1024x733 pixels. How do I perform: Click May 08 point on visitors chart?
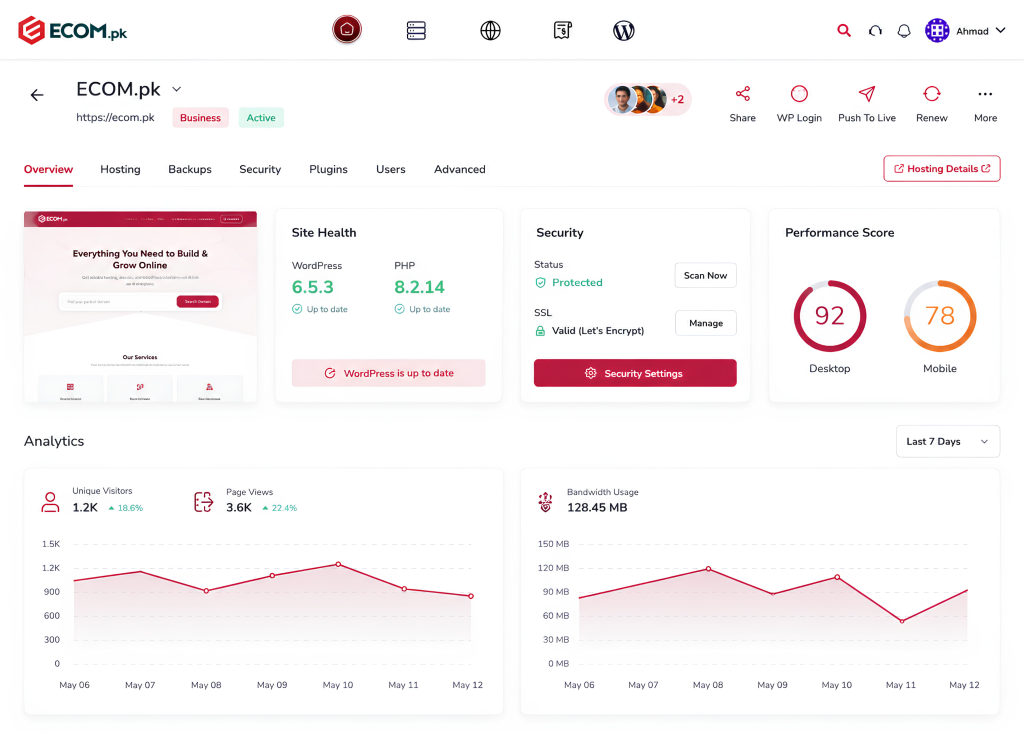tap(206, 591)
